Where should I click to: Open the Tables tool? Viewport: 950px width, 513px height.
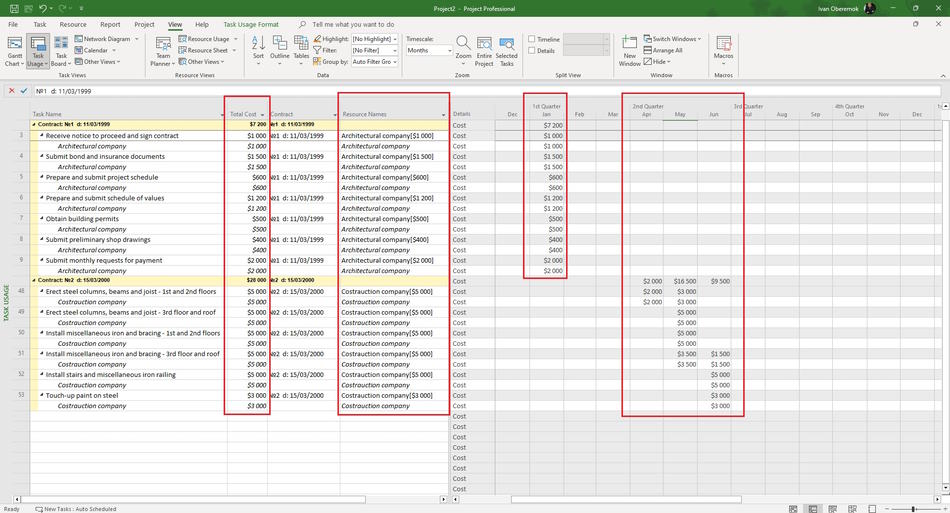pyautogui.click(x=301, y=50)
